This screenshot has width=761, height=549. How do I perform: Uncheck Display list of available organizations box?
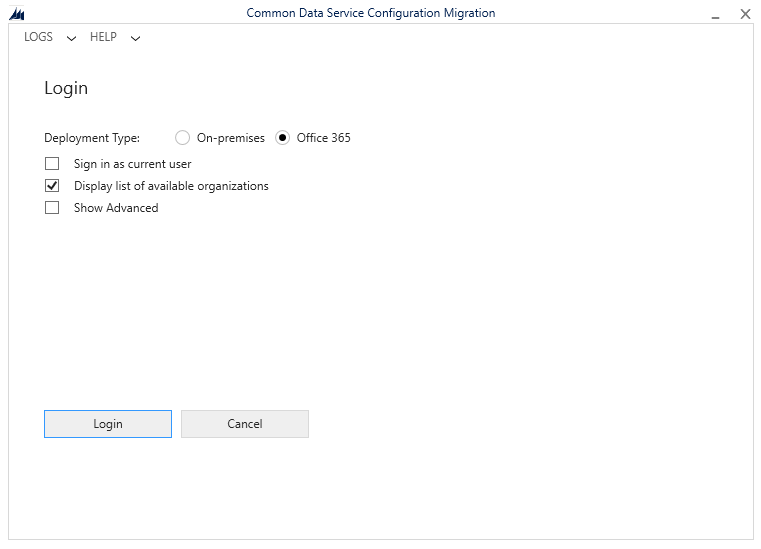(52, 186)
